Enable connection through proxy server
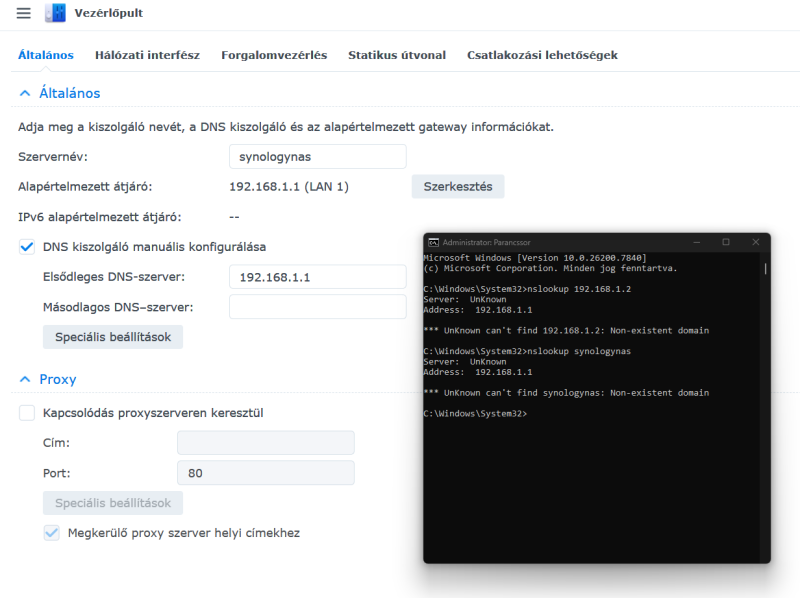 point(27,413)
